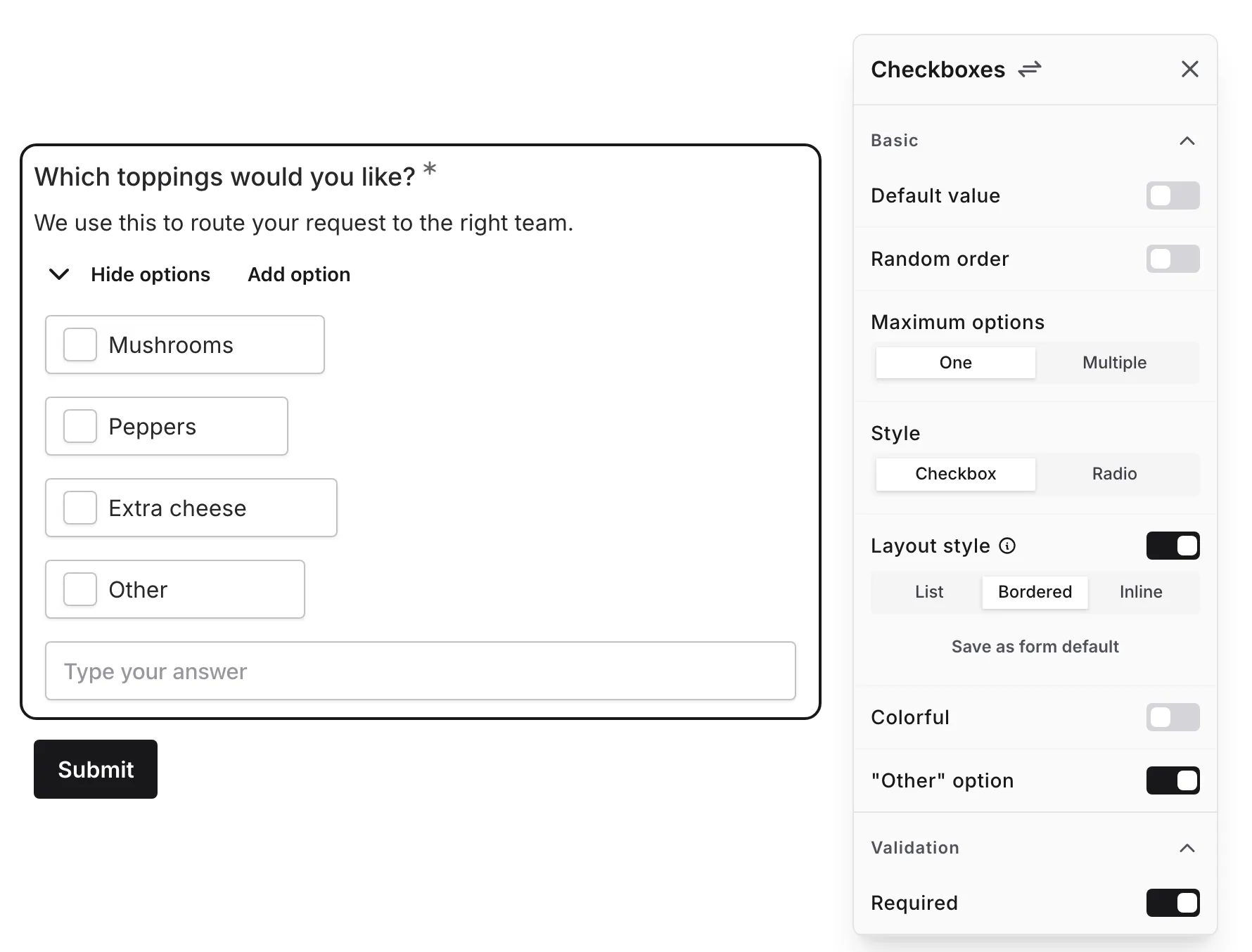Click the Hide options chevron arrow

click(59, 274)
